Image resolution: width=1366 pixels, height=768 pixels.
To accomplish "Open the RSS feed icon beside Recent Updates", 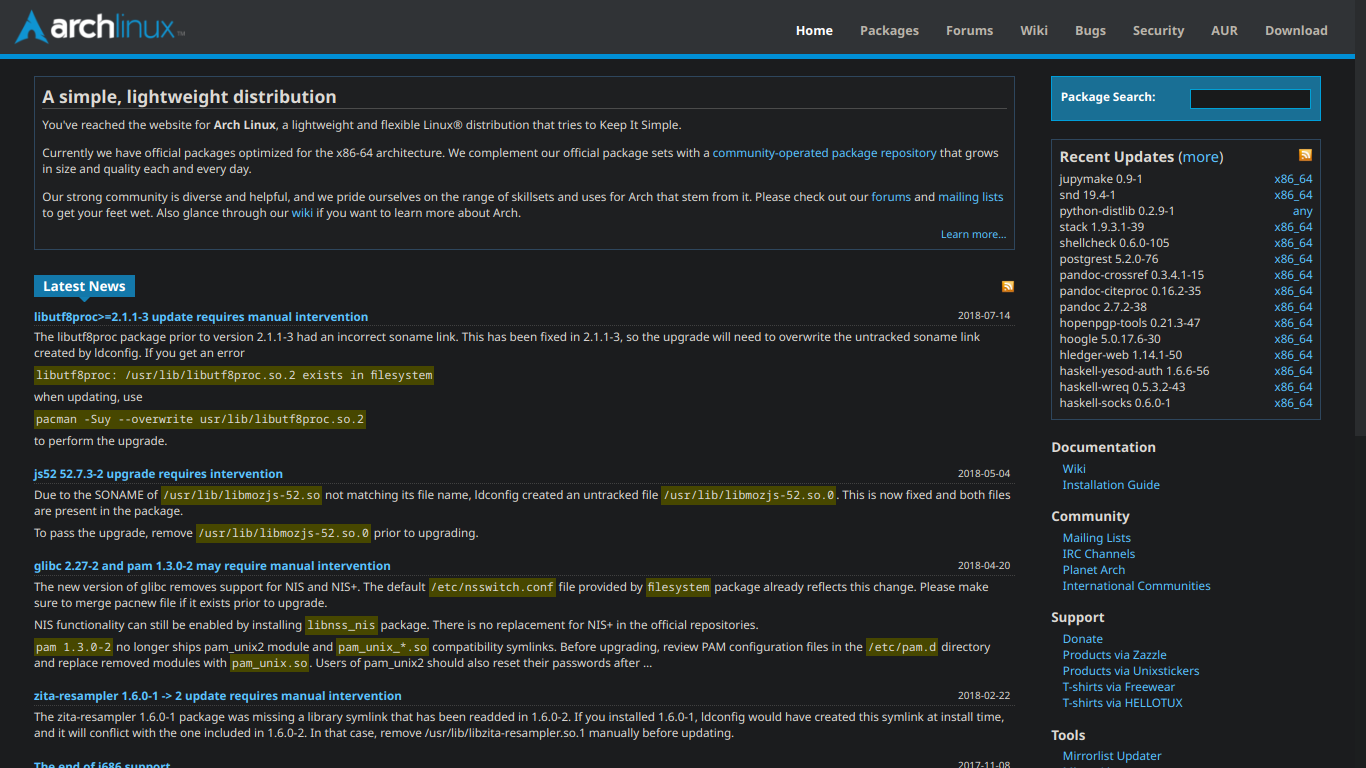I will tap(1304, 155).
